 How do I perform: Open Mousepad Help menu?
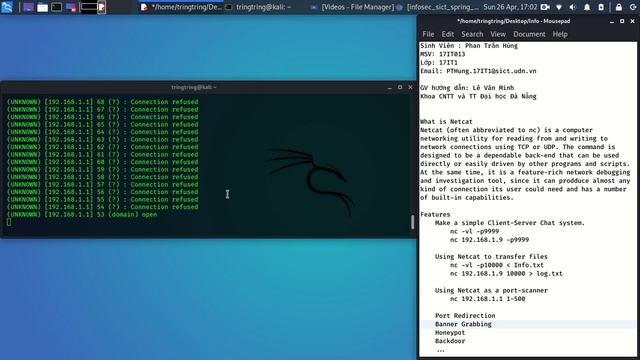[560, 34]
